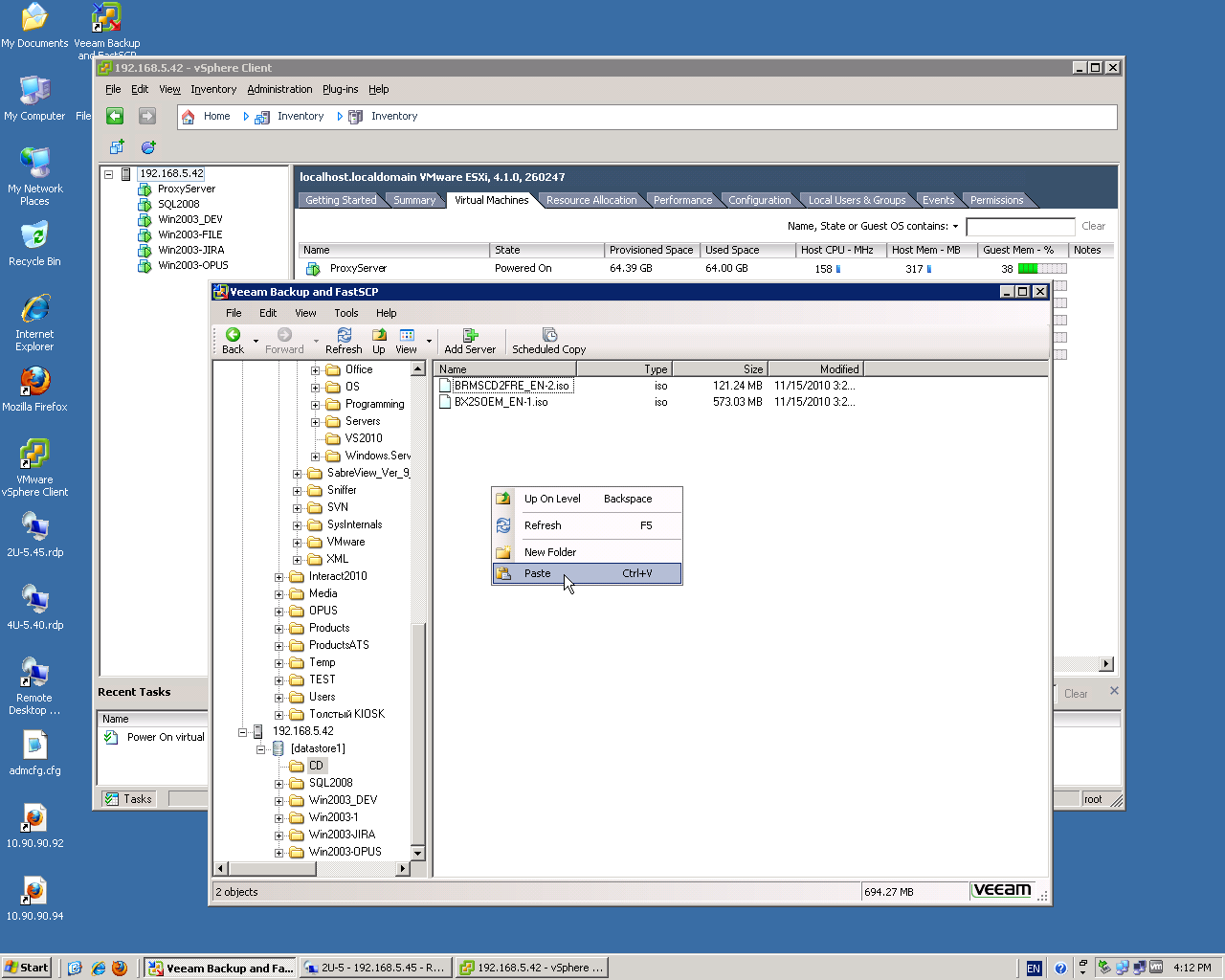The image size is (1225, 980).
Task: Open the 2U-5.45.rdp desktop shortcut
Action: click(34, 526)
